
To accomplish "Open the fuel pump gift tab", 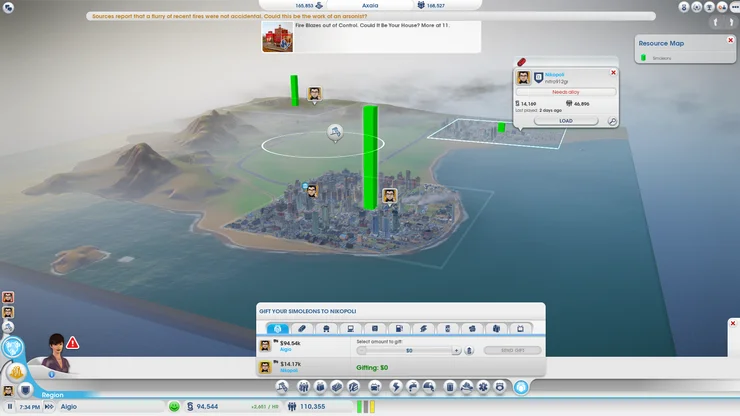I will coord(399,329).
